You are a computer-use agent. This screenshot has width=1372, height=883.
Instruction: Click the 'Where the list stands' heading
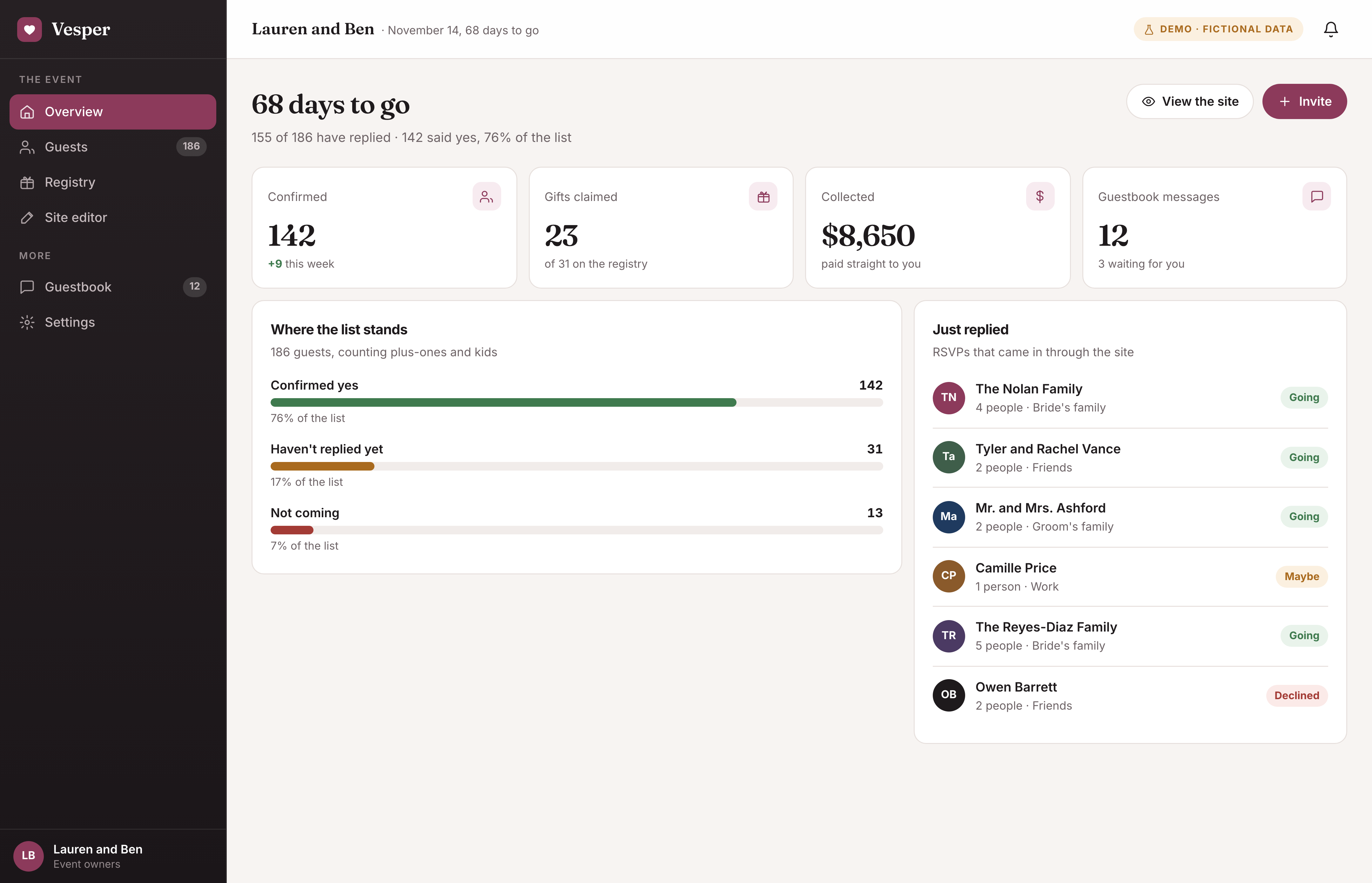click(x=339, y=330)
